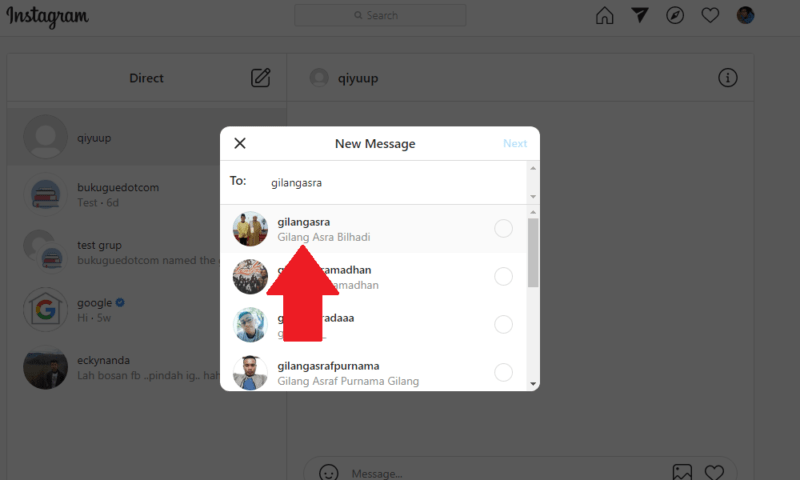Go to the Home feed icon
Screen dimensions: 800x480
605,15
